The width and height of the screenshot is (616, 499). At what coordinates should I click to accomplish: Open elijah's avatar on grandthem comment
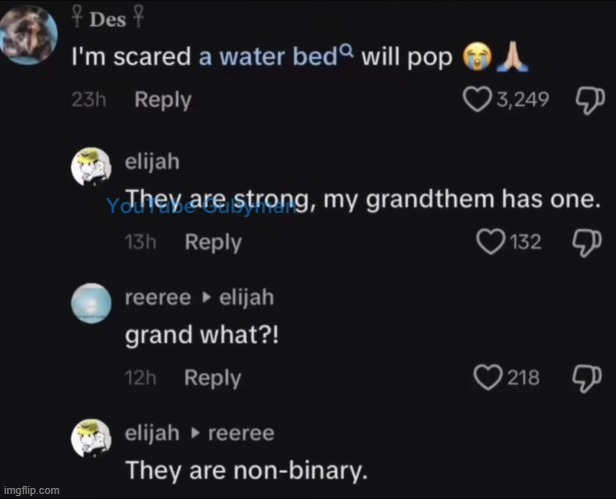[90, 170]
